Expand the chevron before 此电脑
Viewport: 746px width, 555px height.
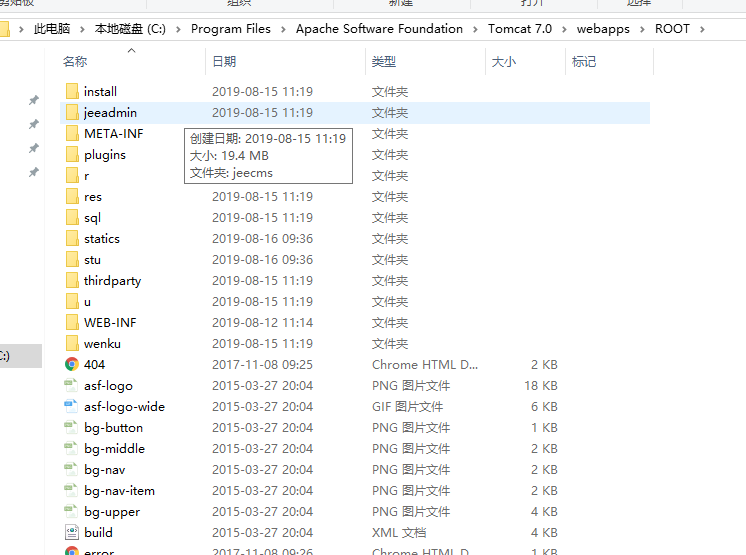coord(21,29)
